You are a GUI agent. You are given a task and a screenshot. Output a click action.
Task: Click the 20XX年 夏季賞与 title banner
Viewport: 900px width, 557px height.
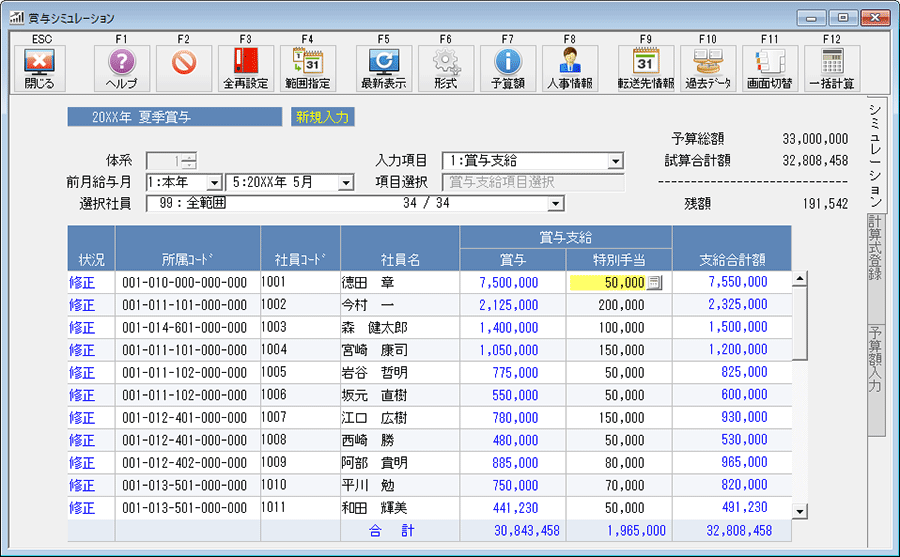(174, 117)
